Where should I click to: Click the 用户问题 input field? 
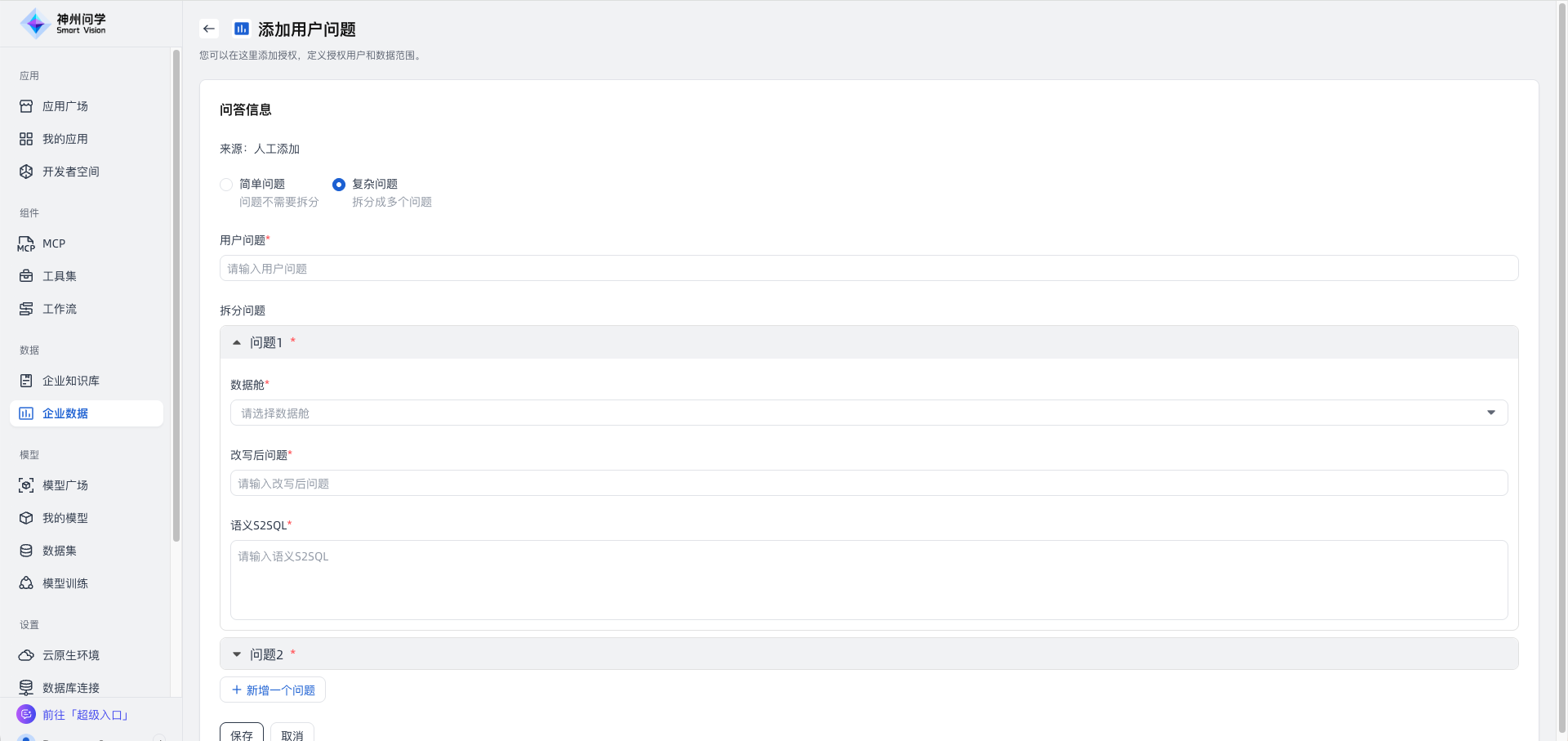(x=868, y=269)
